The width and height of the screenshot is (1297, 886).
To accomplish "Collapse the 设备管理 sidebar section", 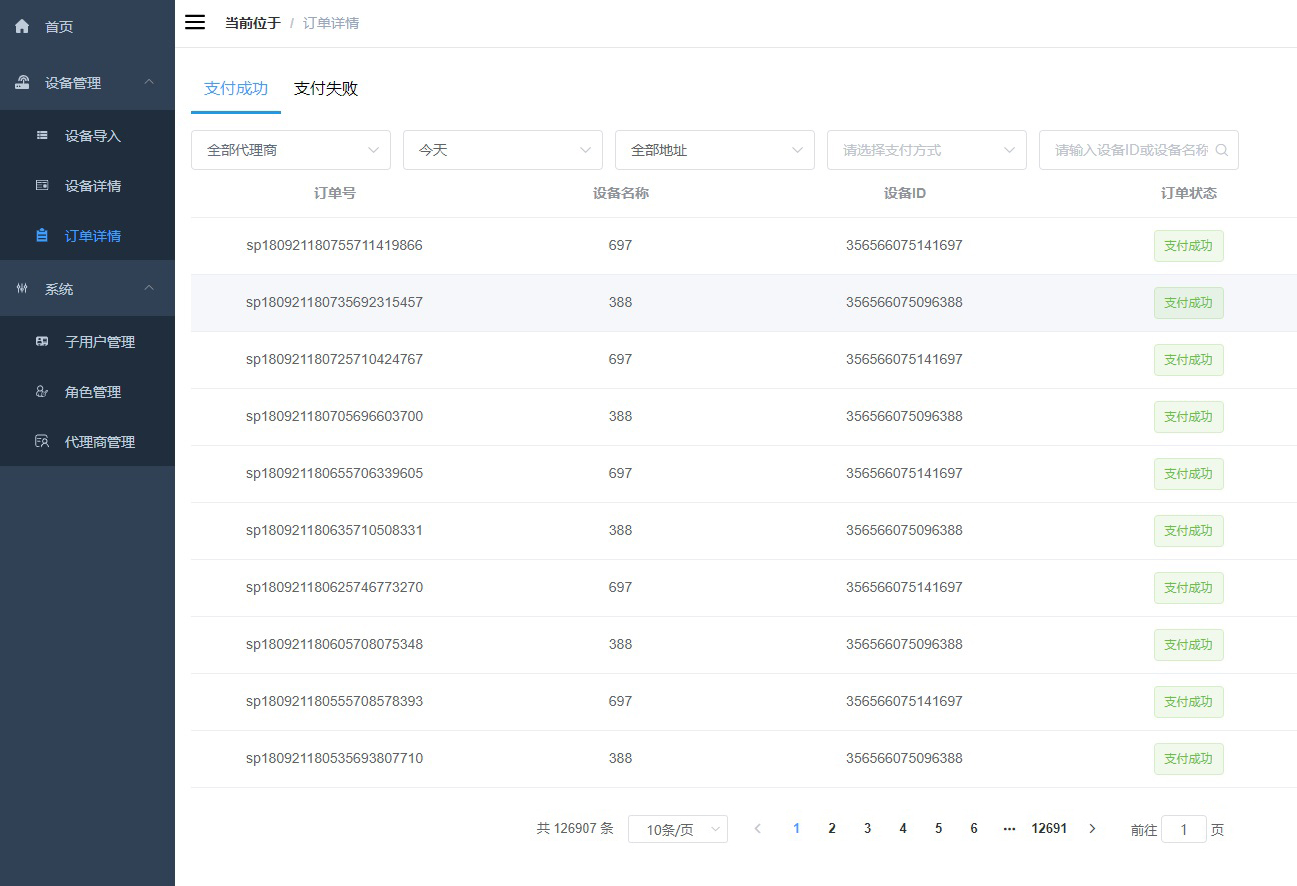I will [149, 82].
